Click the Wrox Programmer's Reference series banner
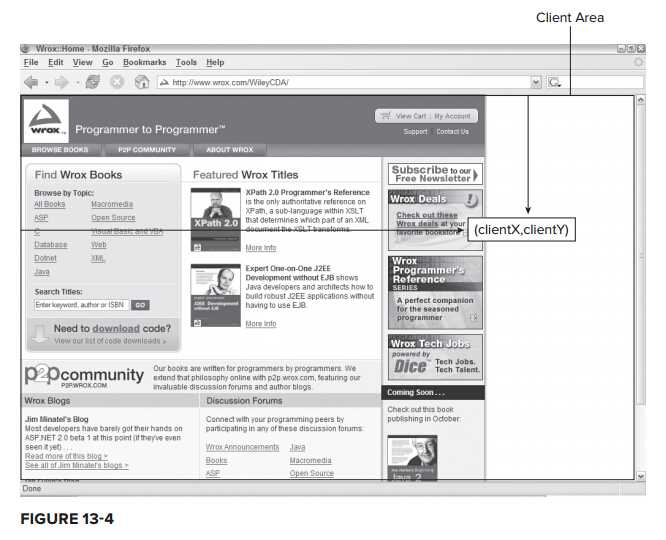The image size is (666, 540). pos(435,292)
